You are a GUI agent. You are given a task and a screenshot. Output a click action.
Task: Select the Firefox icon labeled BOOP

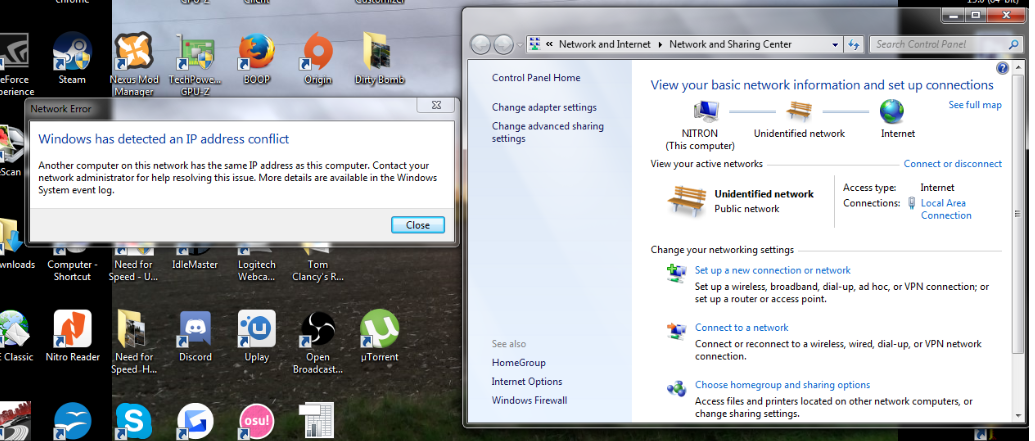tap(257, 58)
